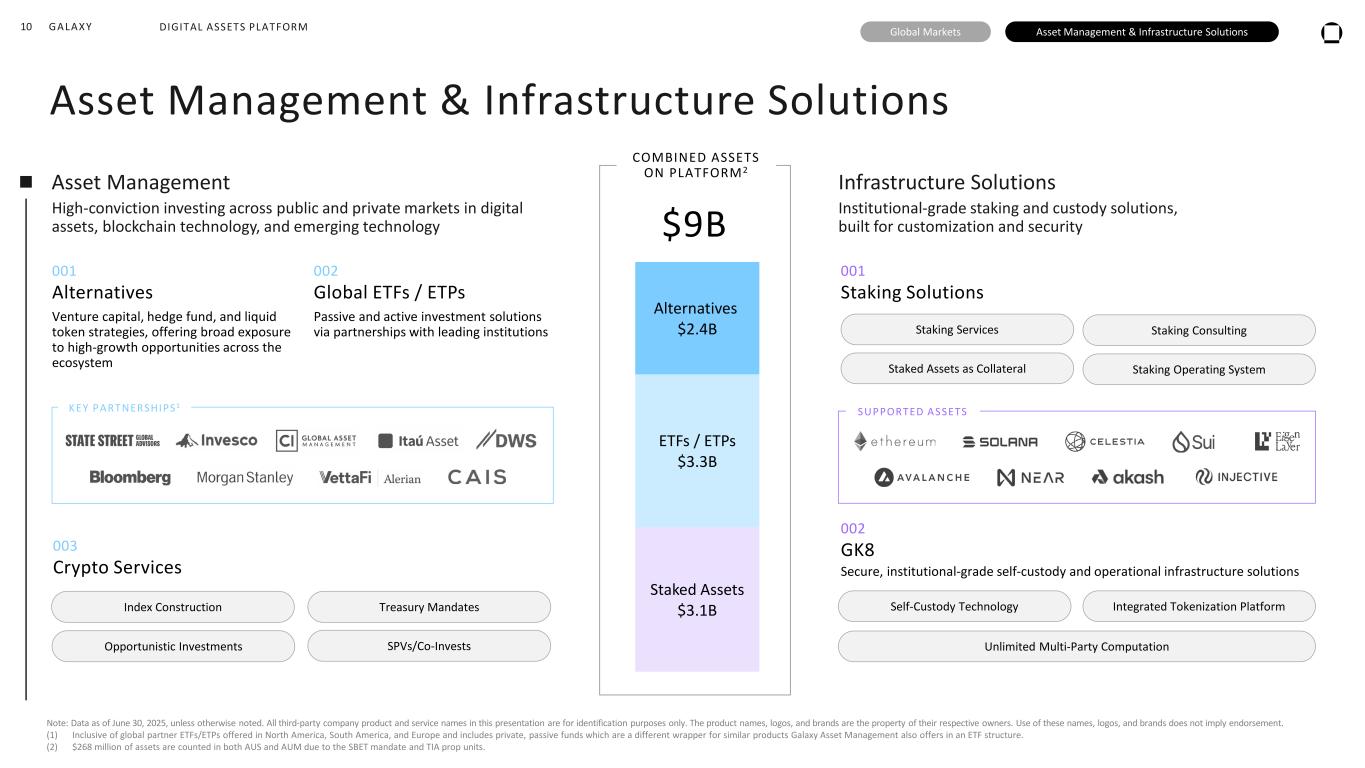Click the Self-Custody Technology pill
The width and height of the screenshot is (1365, 768).
[x=953, y=606]
